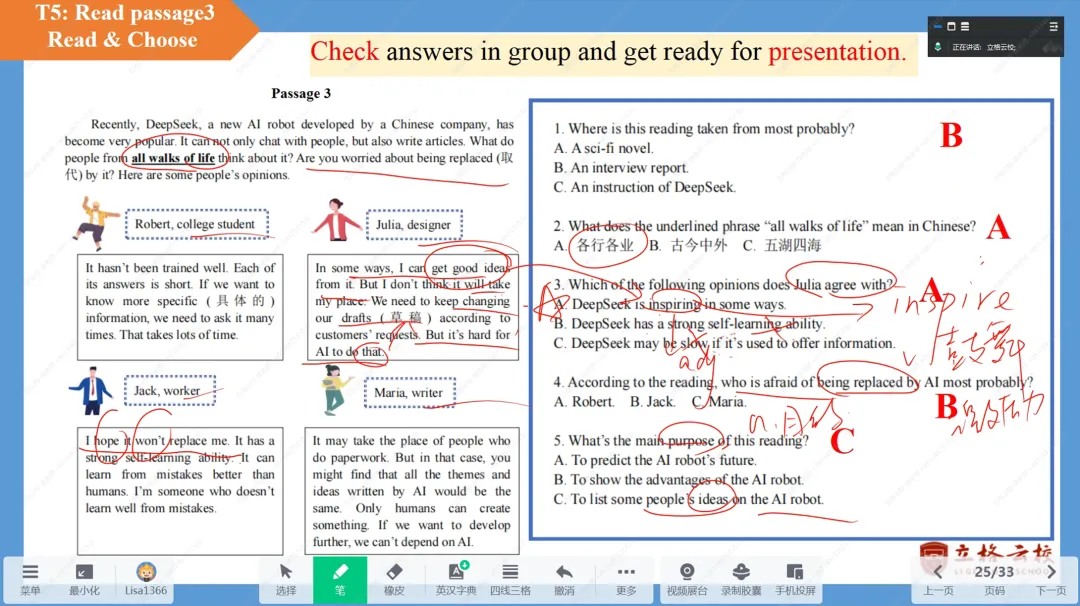This screenshot has width=1080, height=606.
Task: Expand the meeting widget side panel icon
Action: click(x=1053, y=26)
